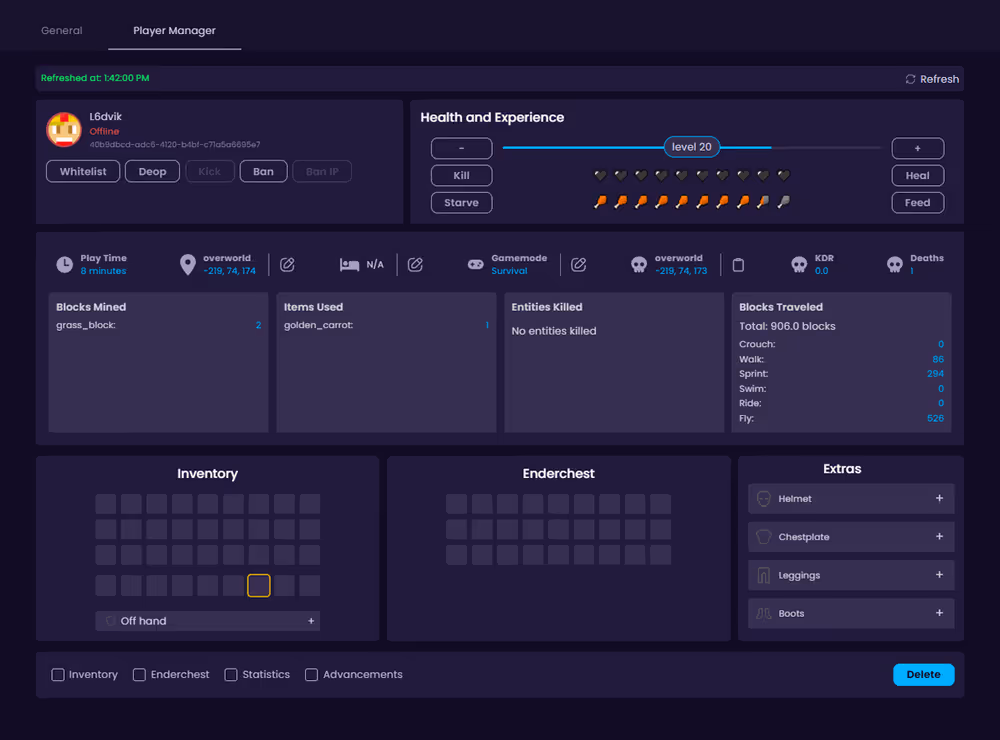The width and height of the screenshot is (1000, 740).
Task: Edit the player's overworld location
Action: click(288, 265)
